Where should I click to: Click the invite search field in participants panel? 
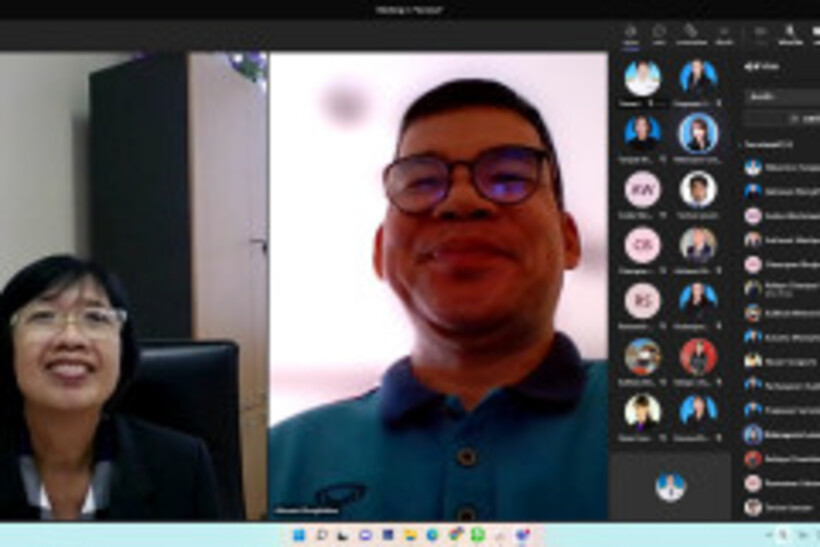point(783,97)
